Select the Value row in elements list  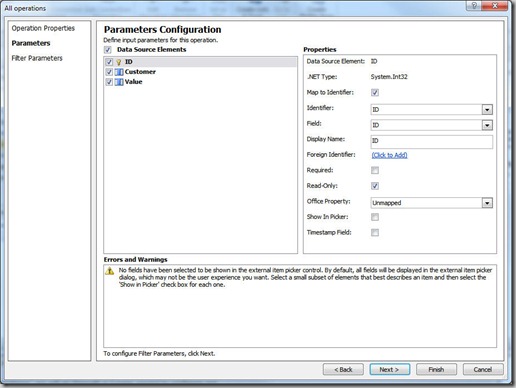(x=200, y=82)
